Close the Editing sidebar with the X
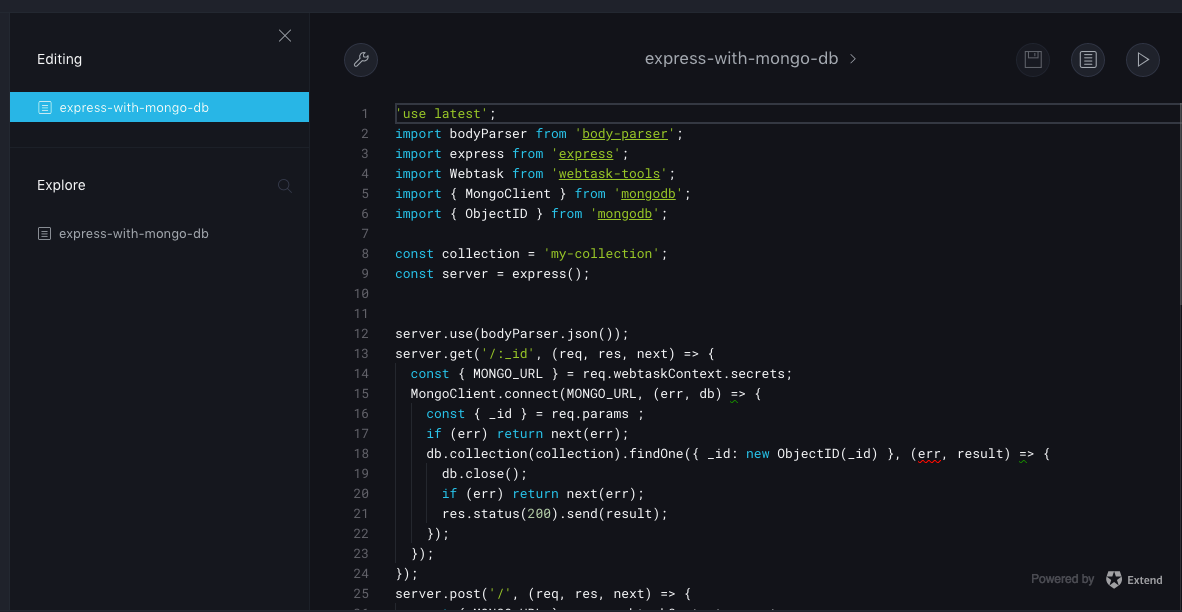Screen dimensions: 1182x612 coord(284,35)
